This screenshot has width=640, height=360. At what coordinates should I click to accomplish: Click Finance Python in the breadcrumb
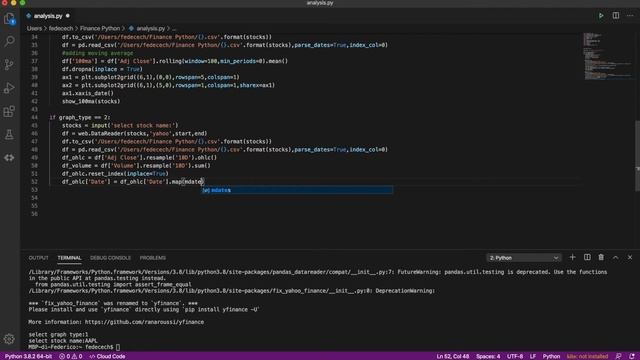100,29
